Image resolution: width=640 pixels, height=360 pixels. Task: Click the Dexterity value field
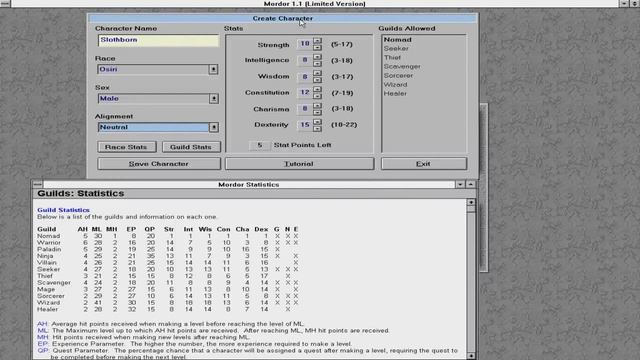tap(305, 125)
